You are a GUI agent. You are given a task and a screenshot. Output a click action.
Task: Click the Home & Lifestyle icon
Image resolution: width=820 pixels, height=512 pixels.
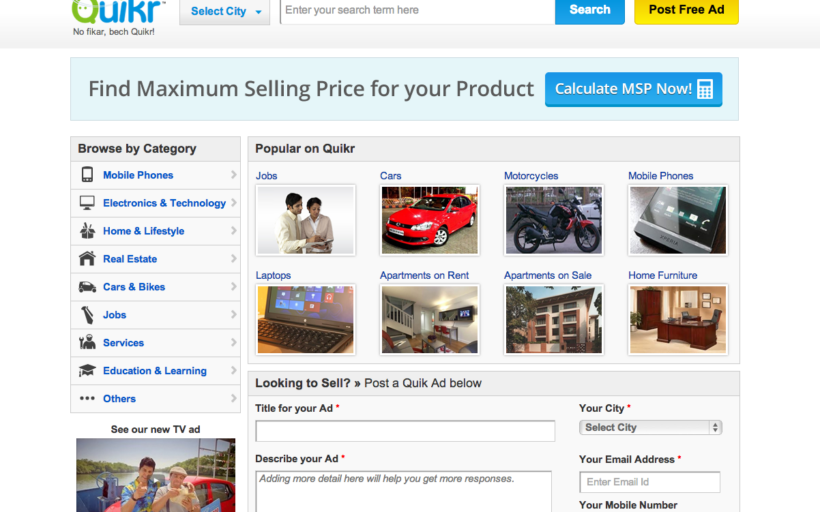point(87,231)
